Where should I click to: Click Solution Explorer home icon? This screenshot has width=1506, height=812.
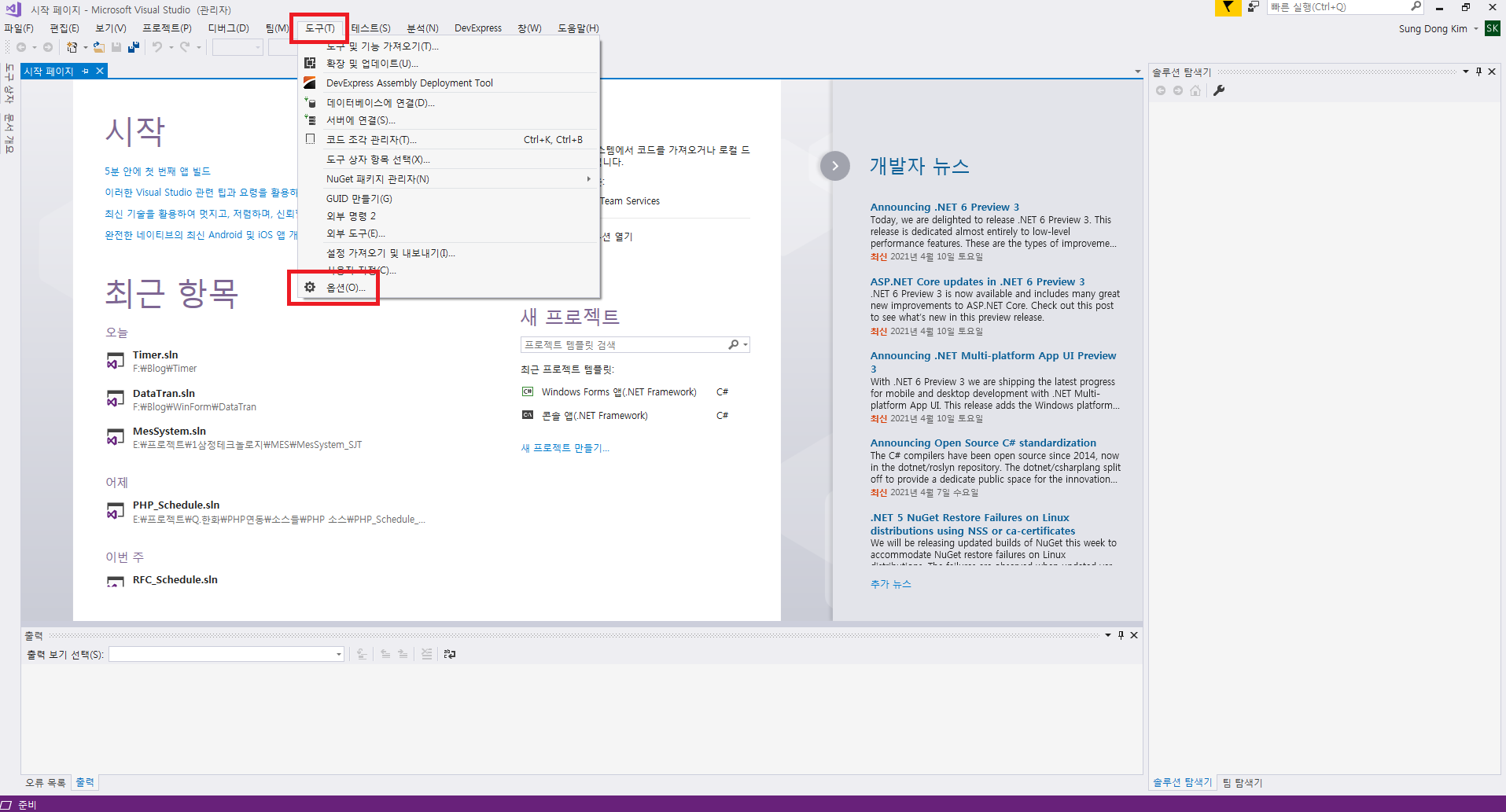tap(1195, 90)
